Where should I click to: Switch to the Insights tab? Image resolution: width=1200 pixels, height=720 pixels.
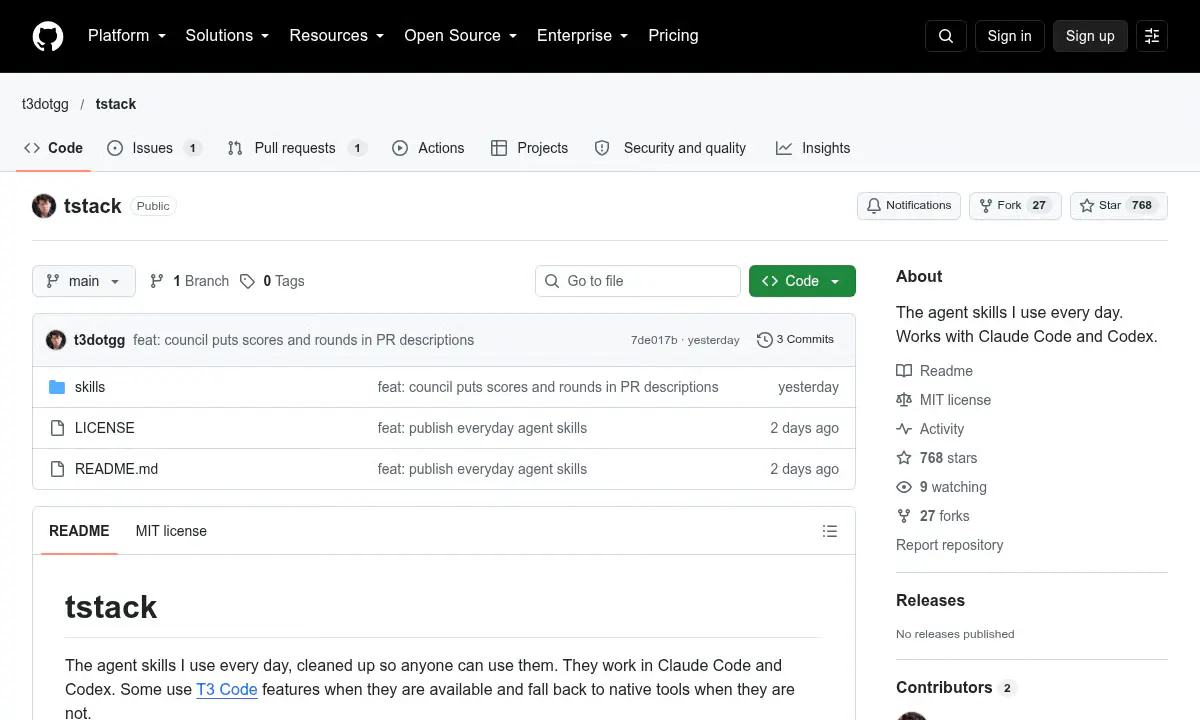point(813,148)
